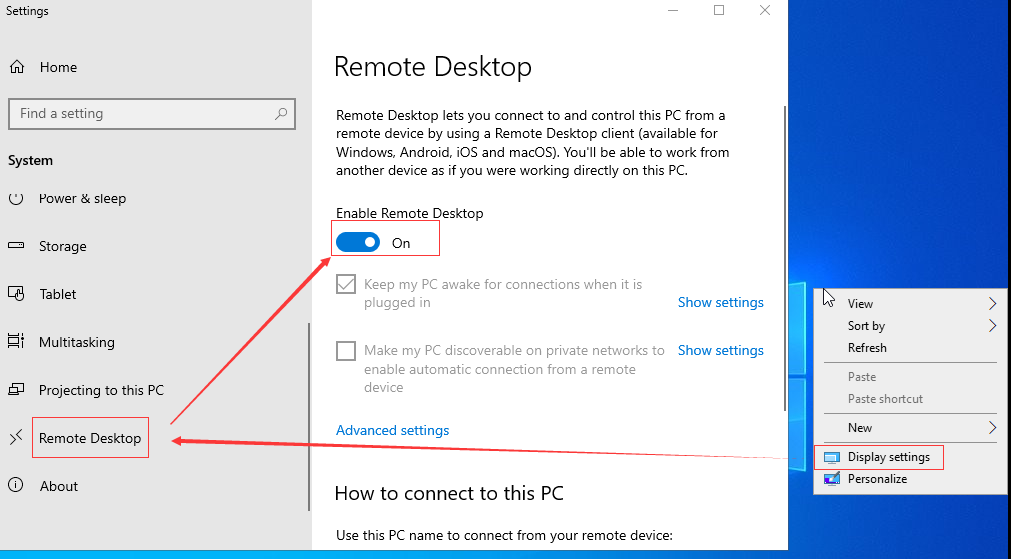
Task: Expand the Sort by submenu arrow
Action: point(992,326)
